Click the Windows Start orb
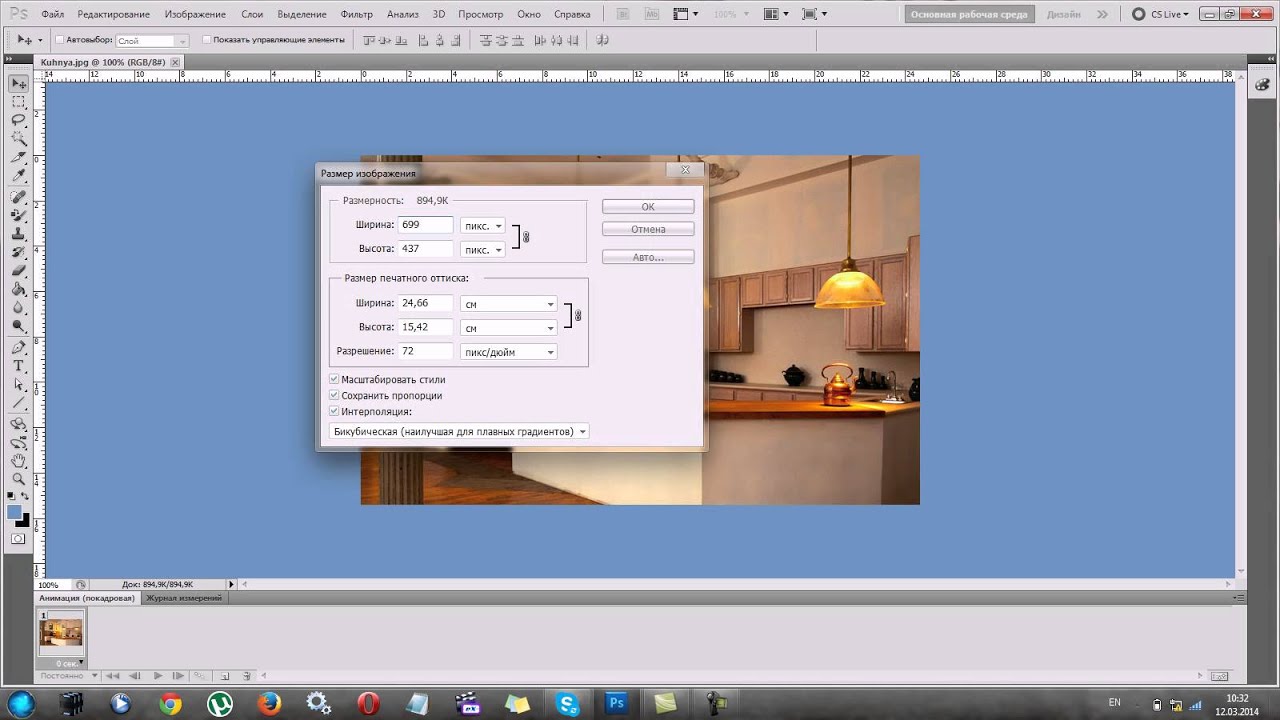 coord(20,703)
